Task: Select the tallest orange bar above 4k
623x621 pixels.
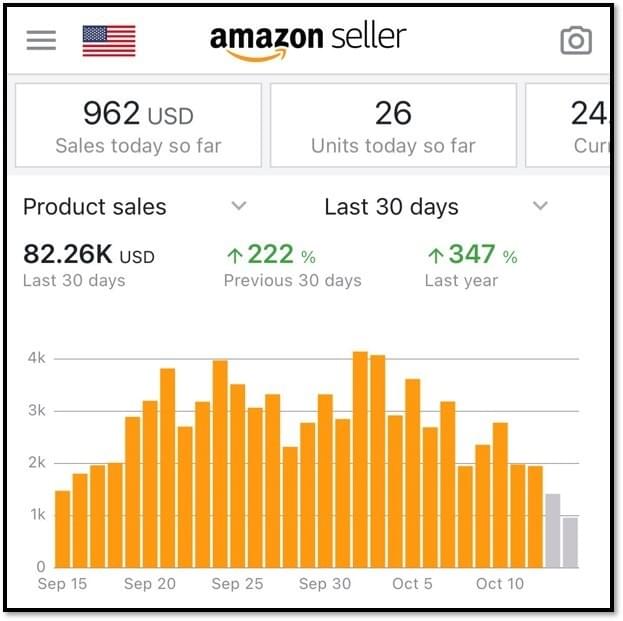Action: [x=360, y=459]
